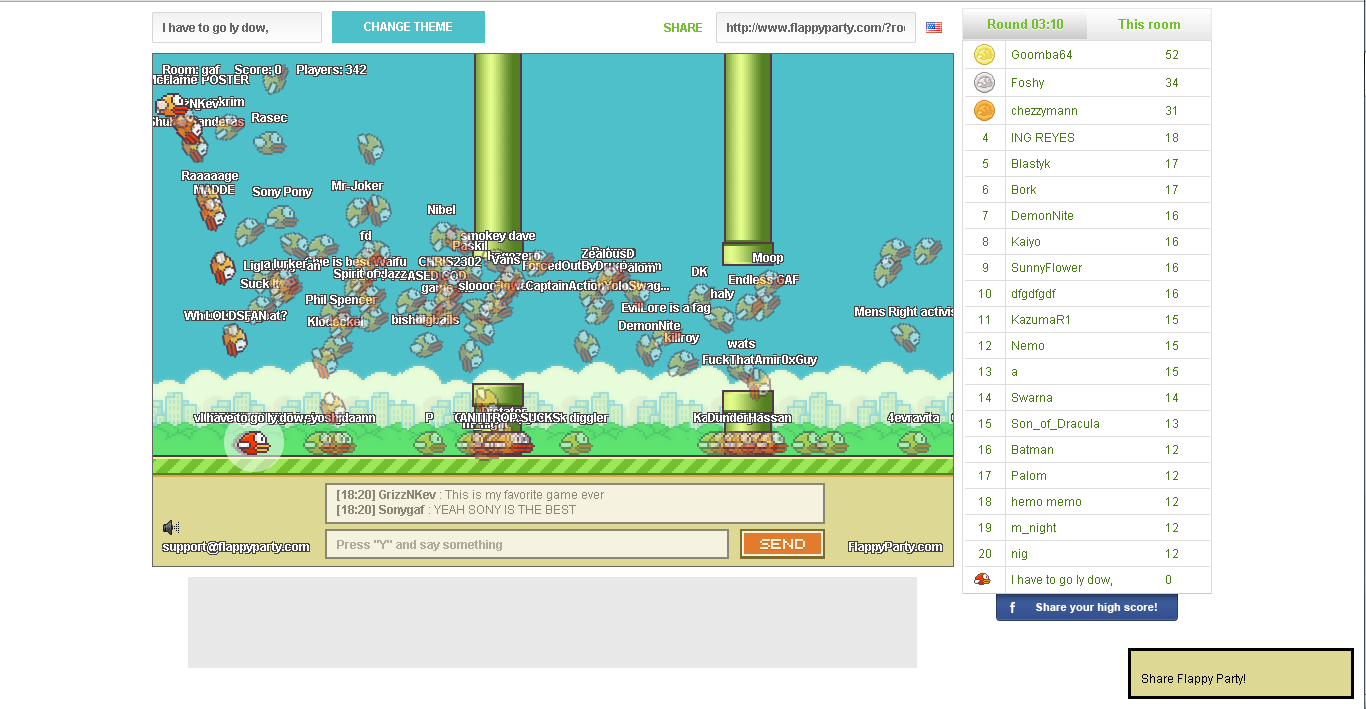Switch to the This room tab
Screen dimensions: 1366x709
point(1149,24)
